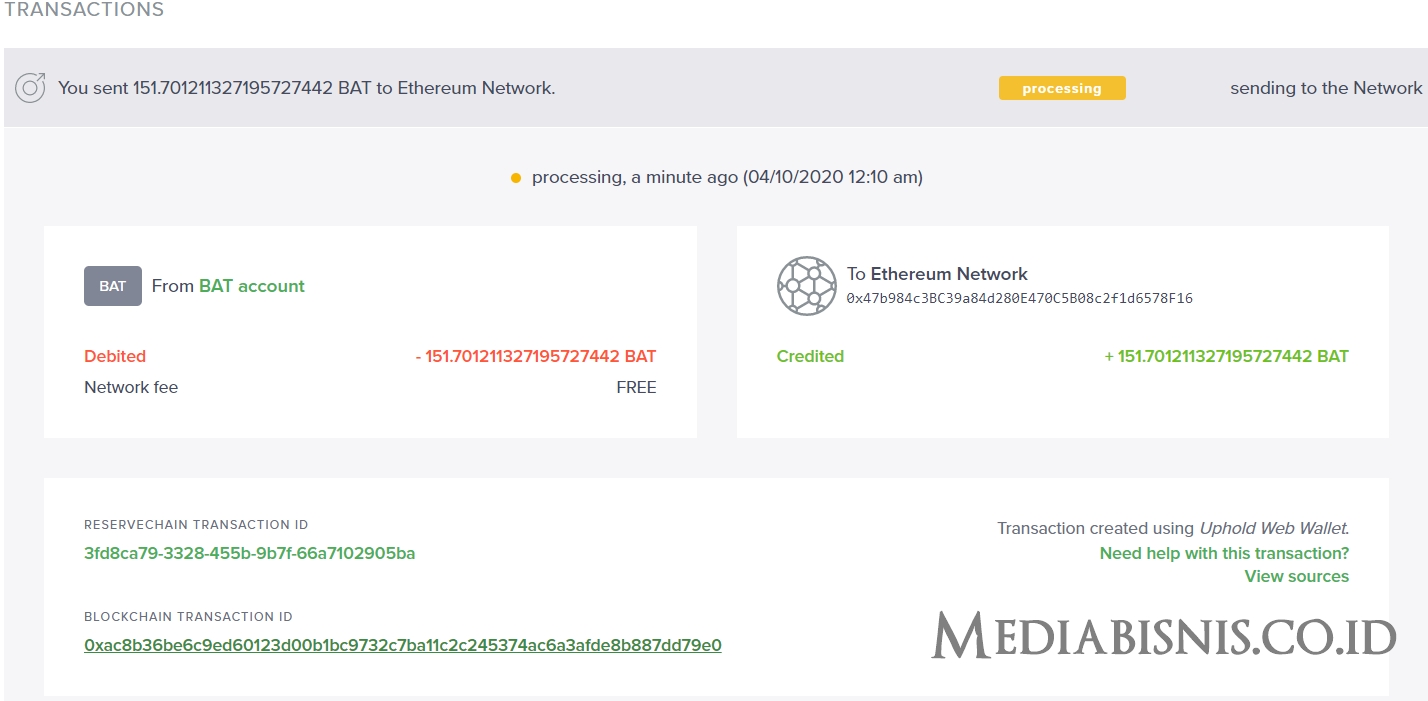The height and width of the screenshot is (701, 1428).
Task: Click the Mediabisnis.co.id watermark logo
Action: tap(1163, 634)
